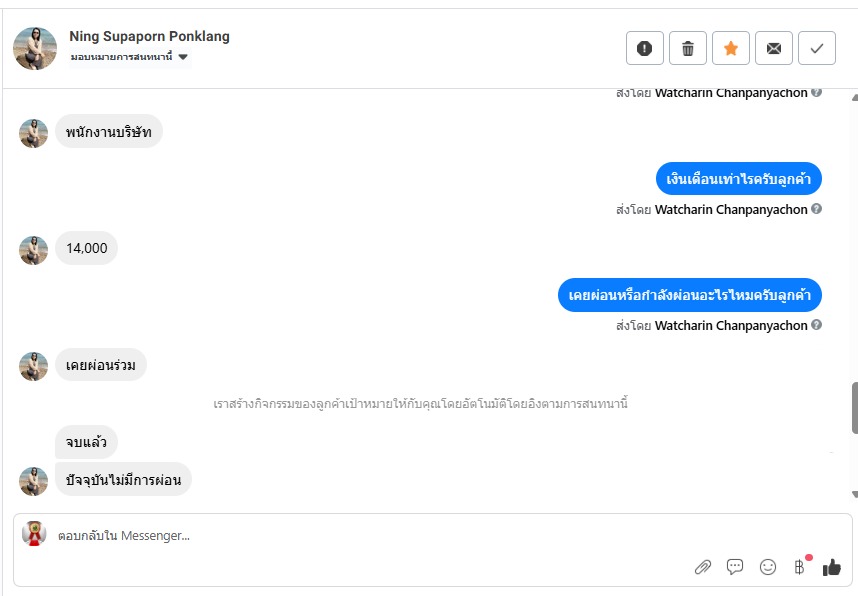Attach a file with paperclip icon
Image resolution: width=858 pixels, height=596 pixels.
click(x=702, y=567)
